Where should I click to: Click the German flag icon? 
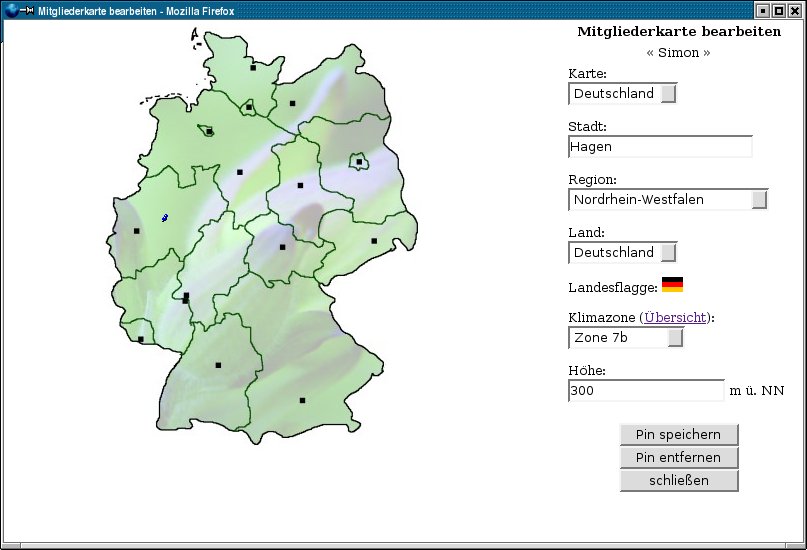click(672, 285)
